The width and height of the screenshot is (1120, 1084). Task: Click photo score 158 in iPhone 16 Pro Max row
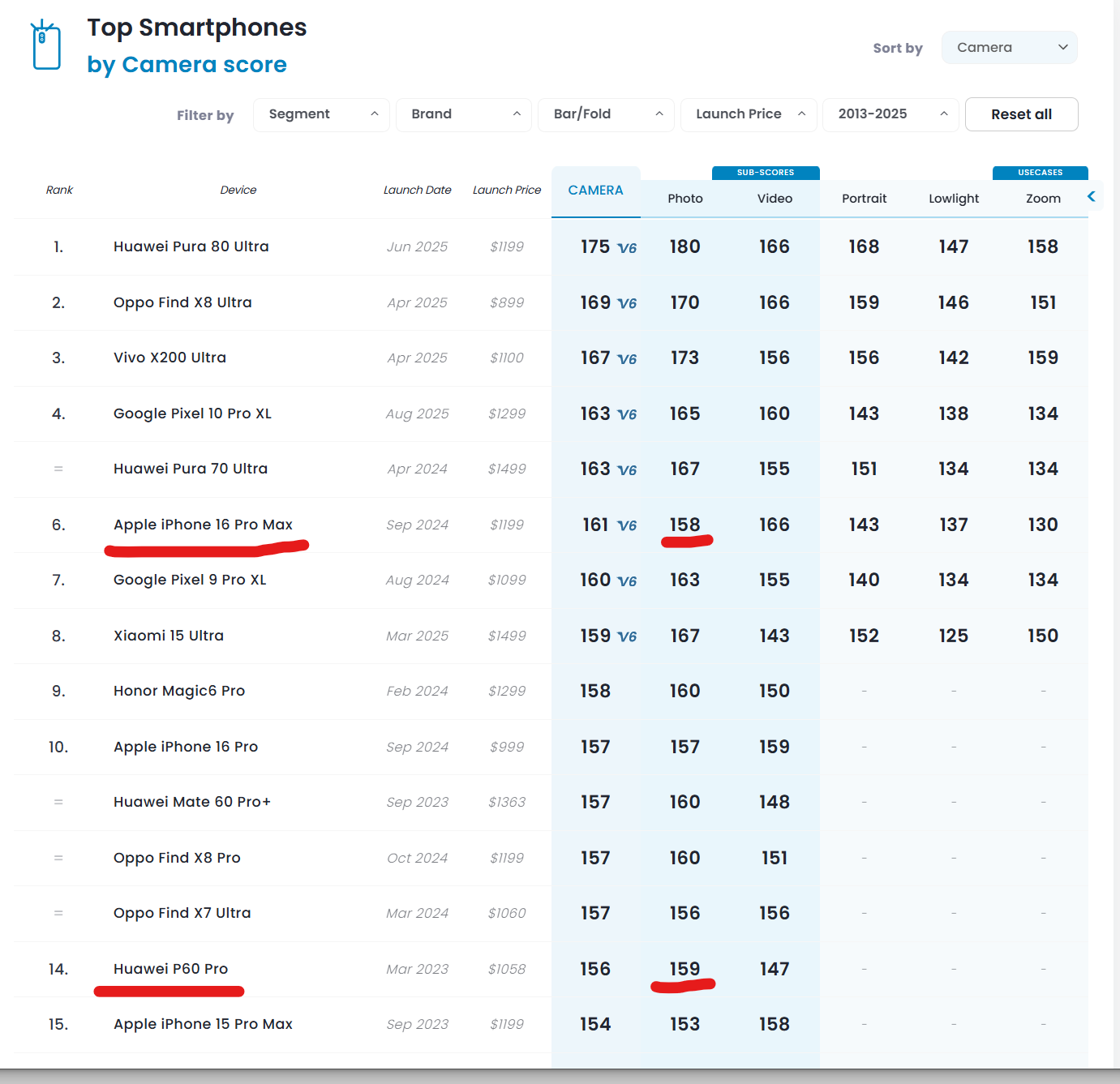[x=685, y=525]
